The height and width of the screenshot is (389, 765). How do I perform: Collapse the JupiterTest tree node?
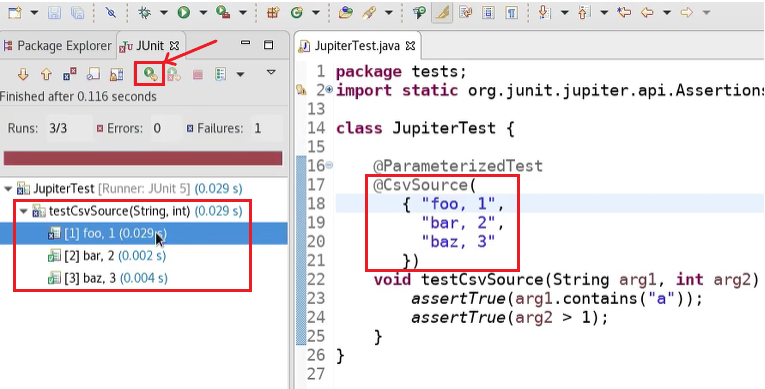(8, 188)
